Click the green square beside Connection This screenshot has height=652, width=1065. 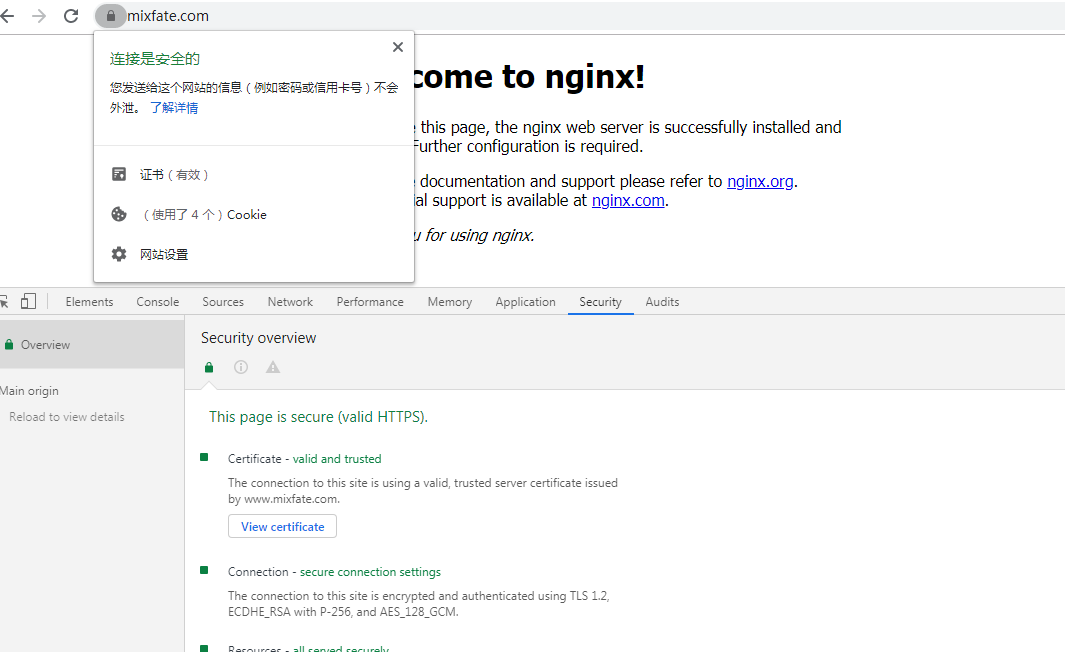(x=204, y=570)
